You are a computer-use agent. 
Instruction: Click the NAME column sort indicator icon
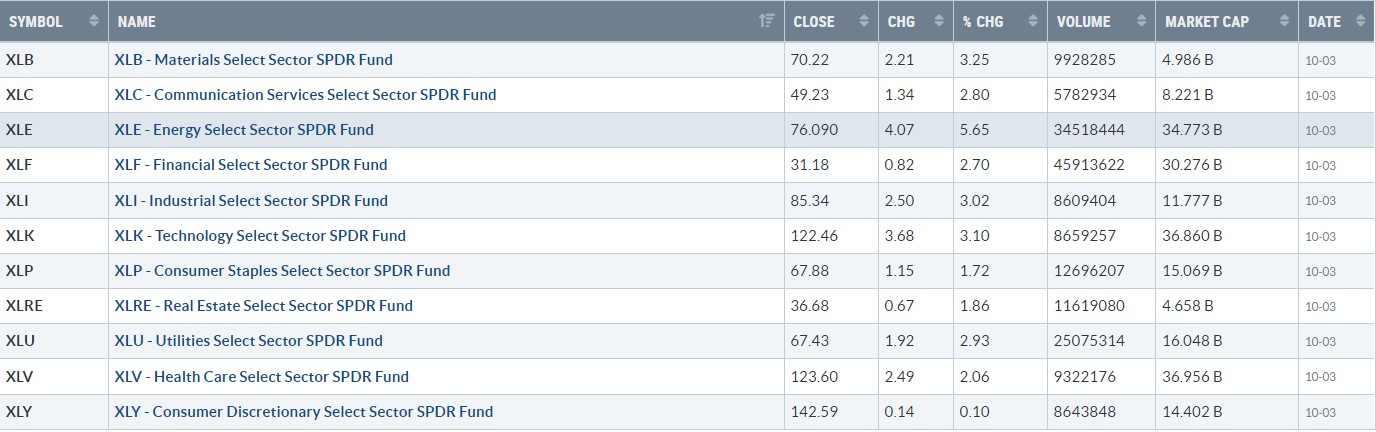767,21
